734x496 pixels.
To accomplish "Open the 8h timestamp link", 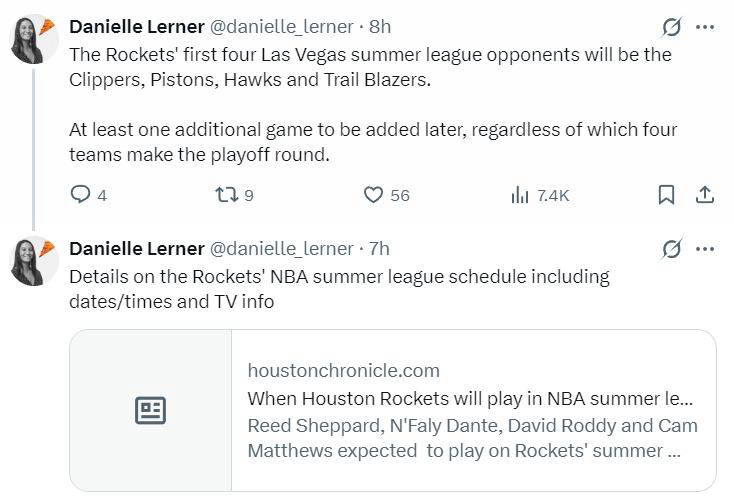I will [x=381, y=26].
